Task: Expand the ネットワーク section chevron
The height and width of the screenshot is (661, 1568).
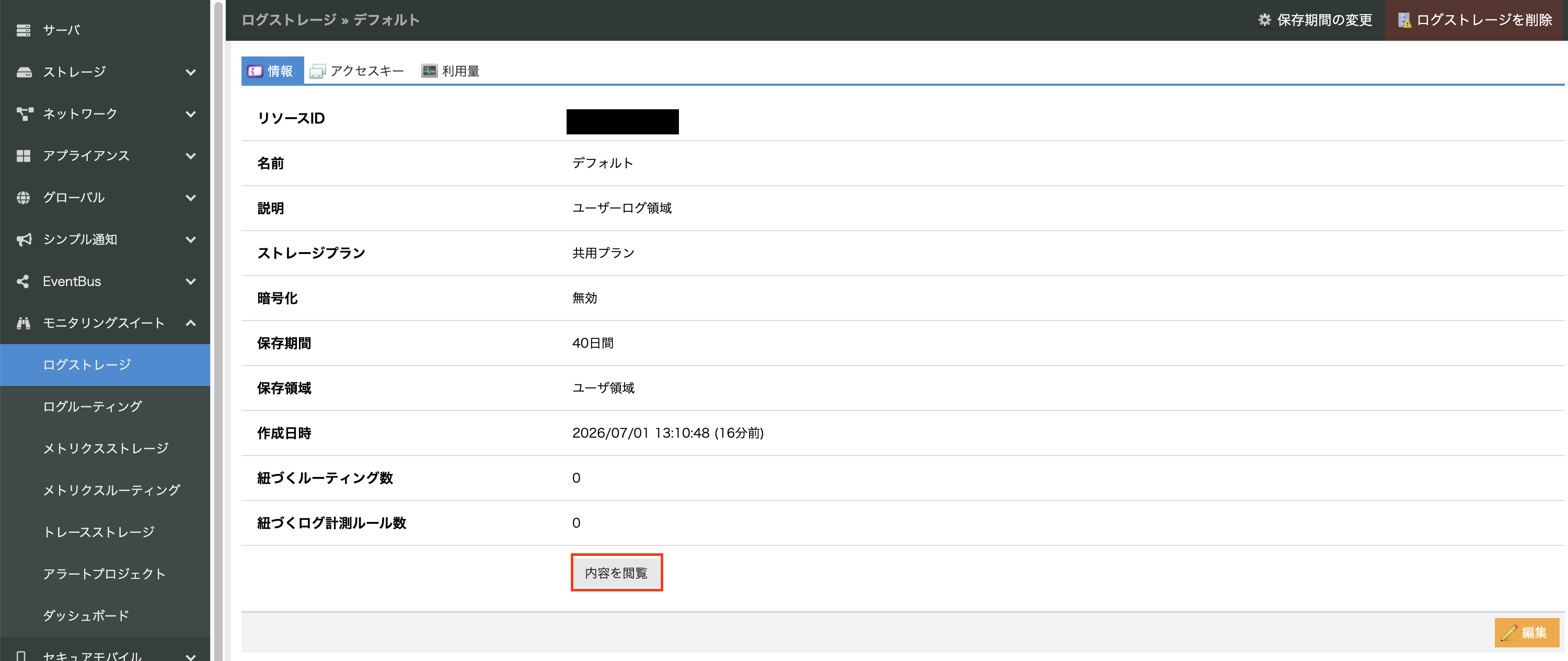Action: 191,114
